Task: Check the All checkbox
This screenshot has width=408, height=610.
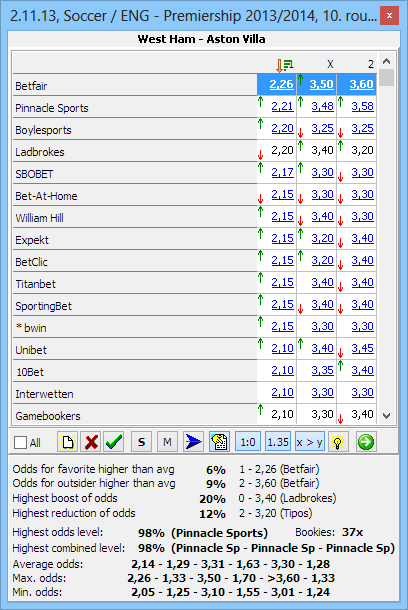Action: click(x=20, y=443)
